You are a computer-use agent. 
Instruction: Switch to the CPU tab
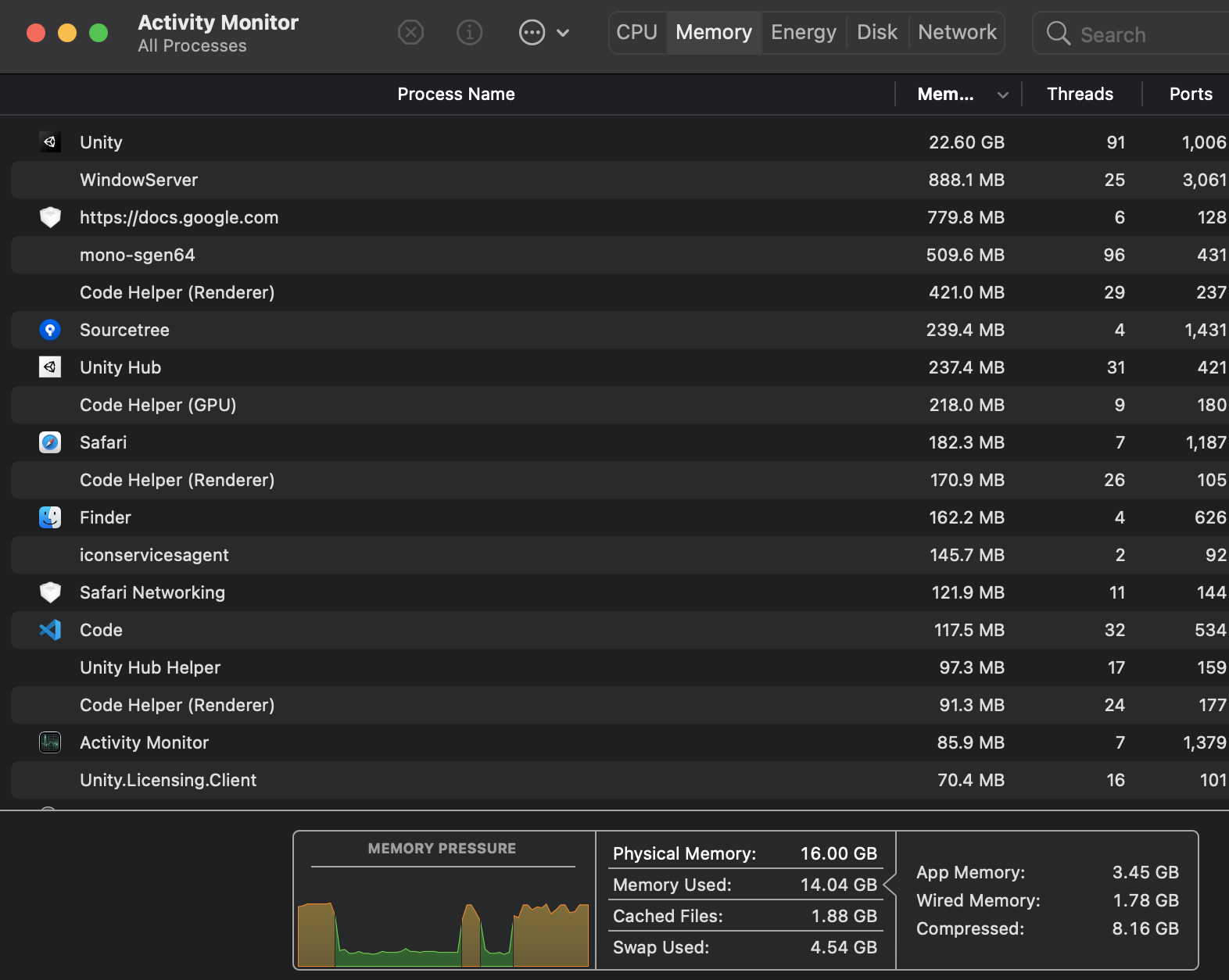[x=637, y=32]
